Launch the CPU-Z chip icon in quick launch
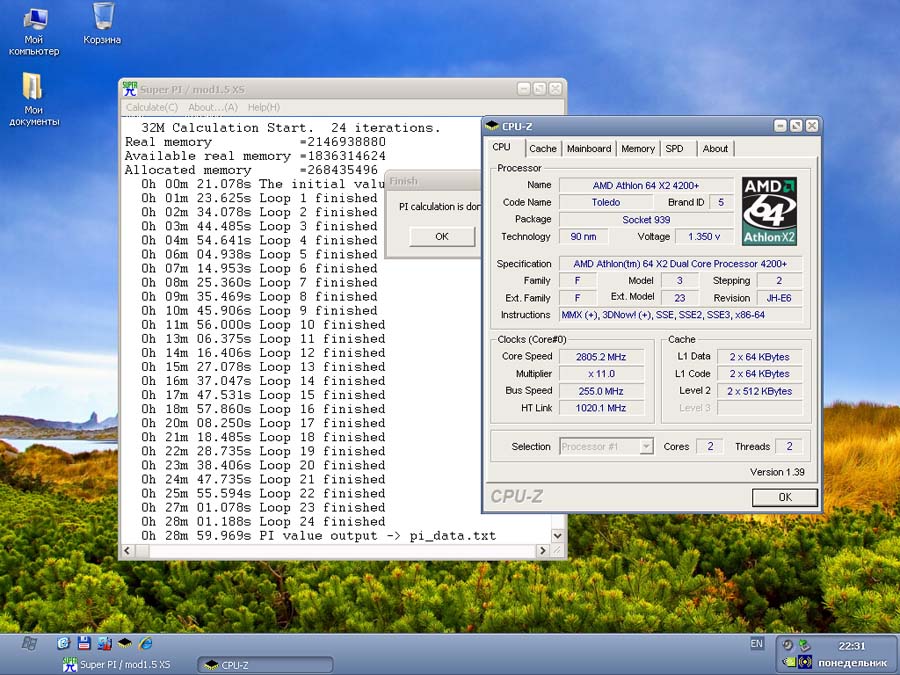 125,643
